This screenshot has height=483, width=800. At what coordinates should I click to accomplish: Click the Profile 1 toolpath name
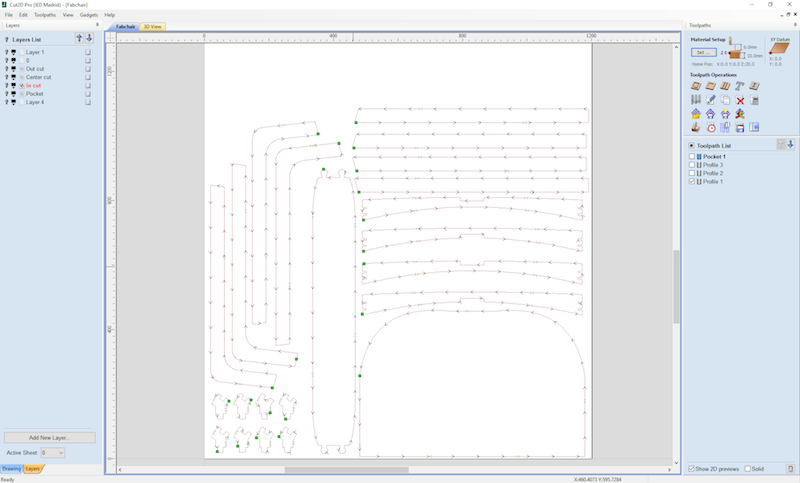point(713,182)
